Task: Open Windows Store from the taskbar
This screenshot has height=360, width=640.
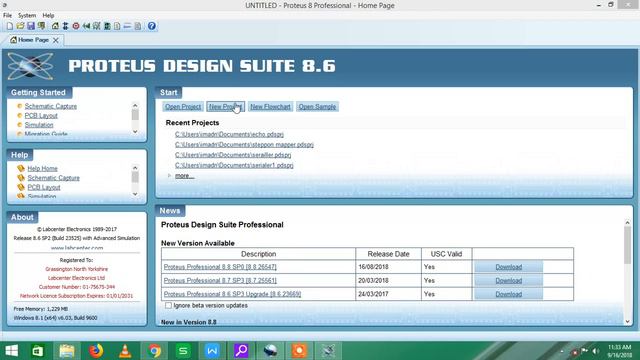Action: click(x=38, y=351)
